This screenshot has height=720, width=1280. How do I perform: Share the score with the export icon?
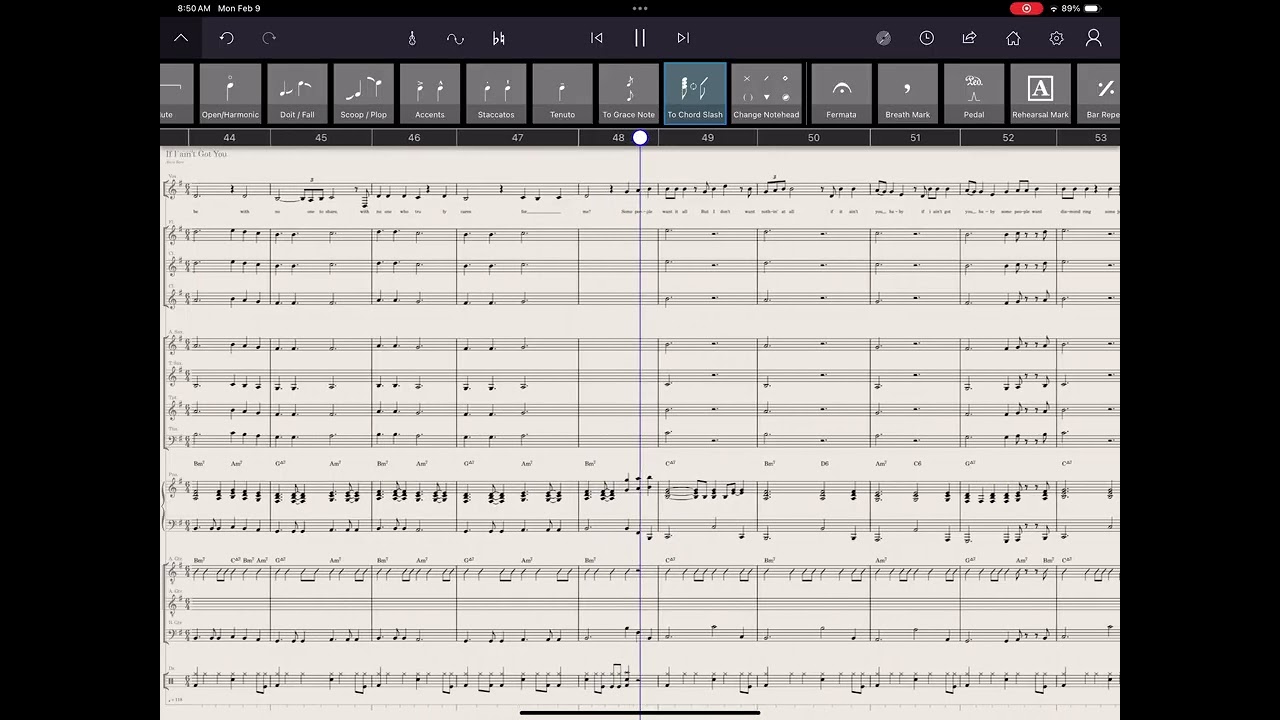pos(969,38)
